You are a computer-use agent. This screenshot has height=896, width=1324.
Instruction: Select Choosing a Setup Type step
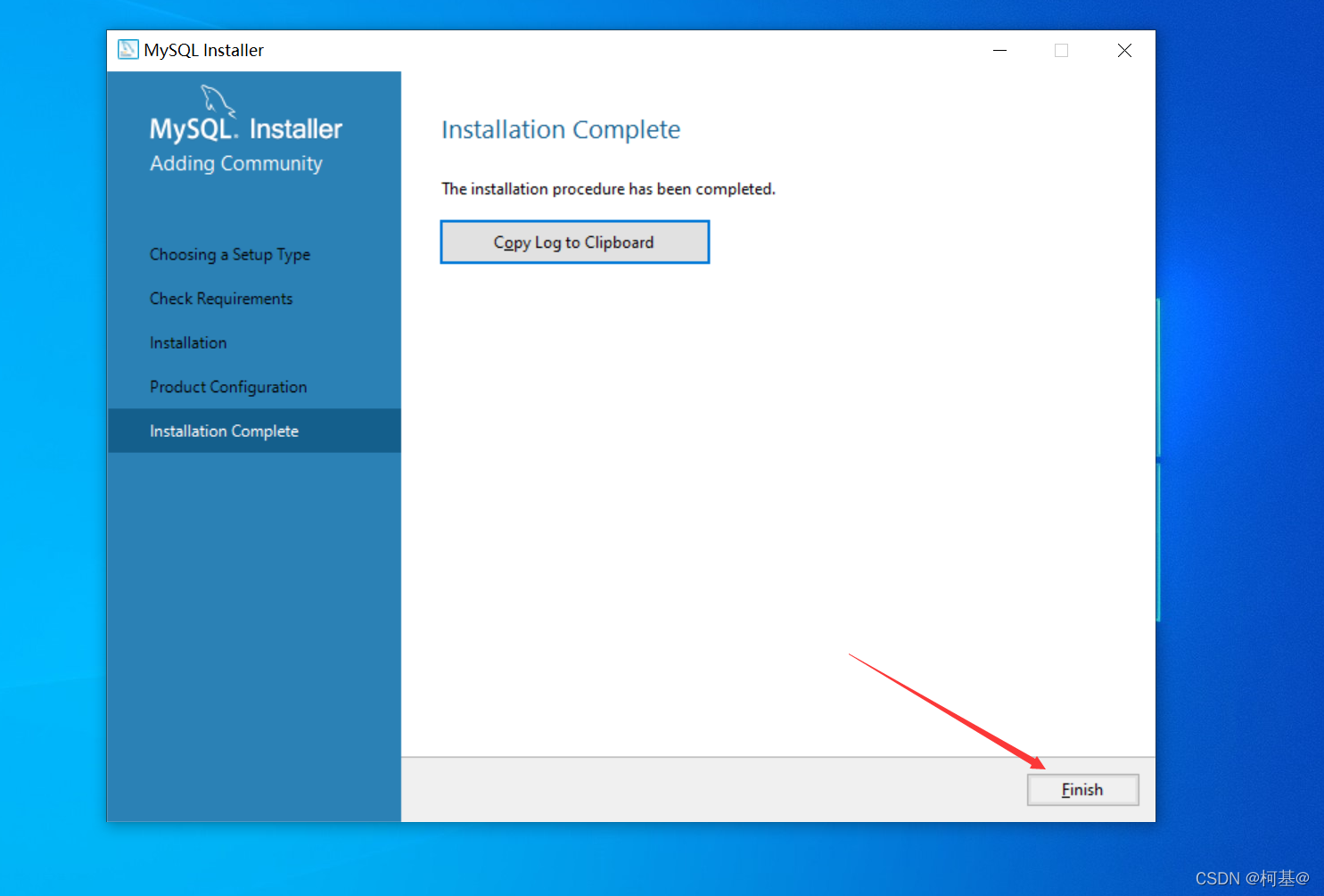pos(230,255)
